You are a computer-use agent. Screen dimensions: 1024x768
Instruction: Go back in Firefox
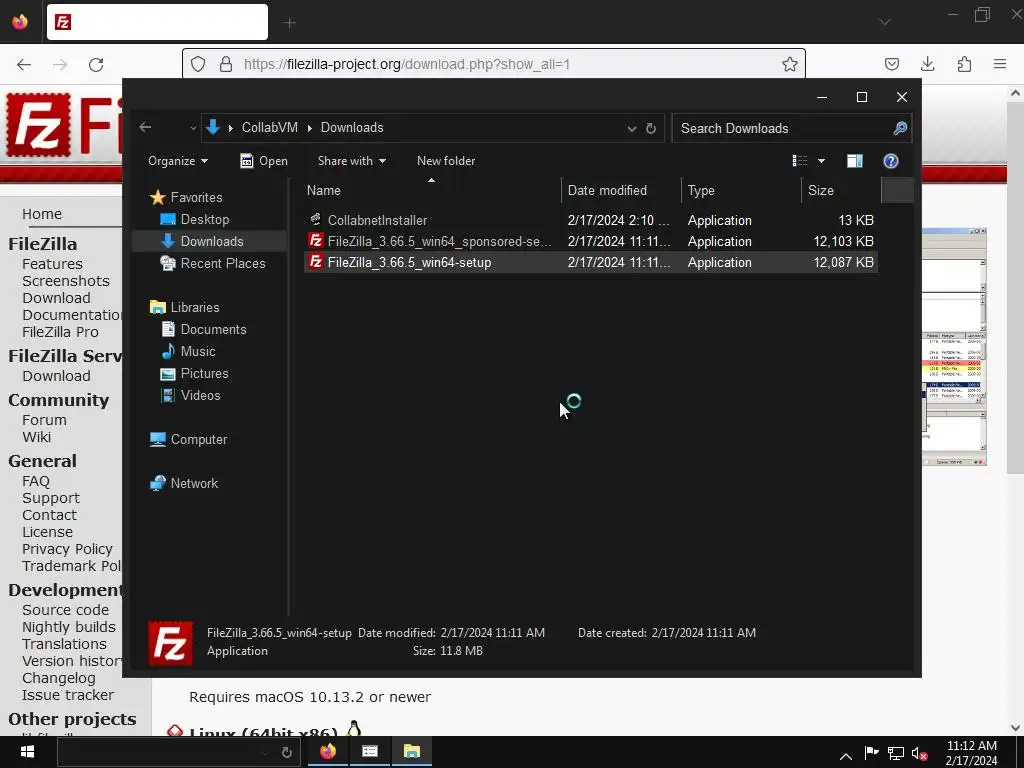pos(24,64)
